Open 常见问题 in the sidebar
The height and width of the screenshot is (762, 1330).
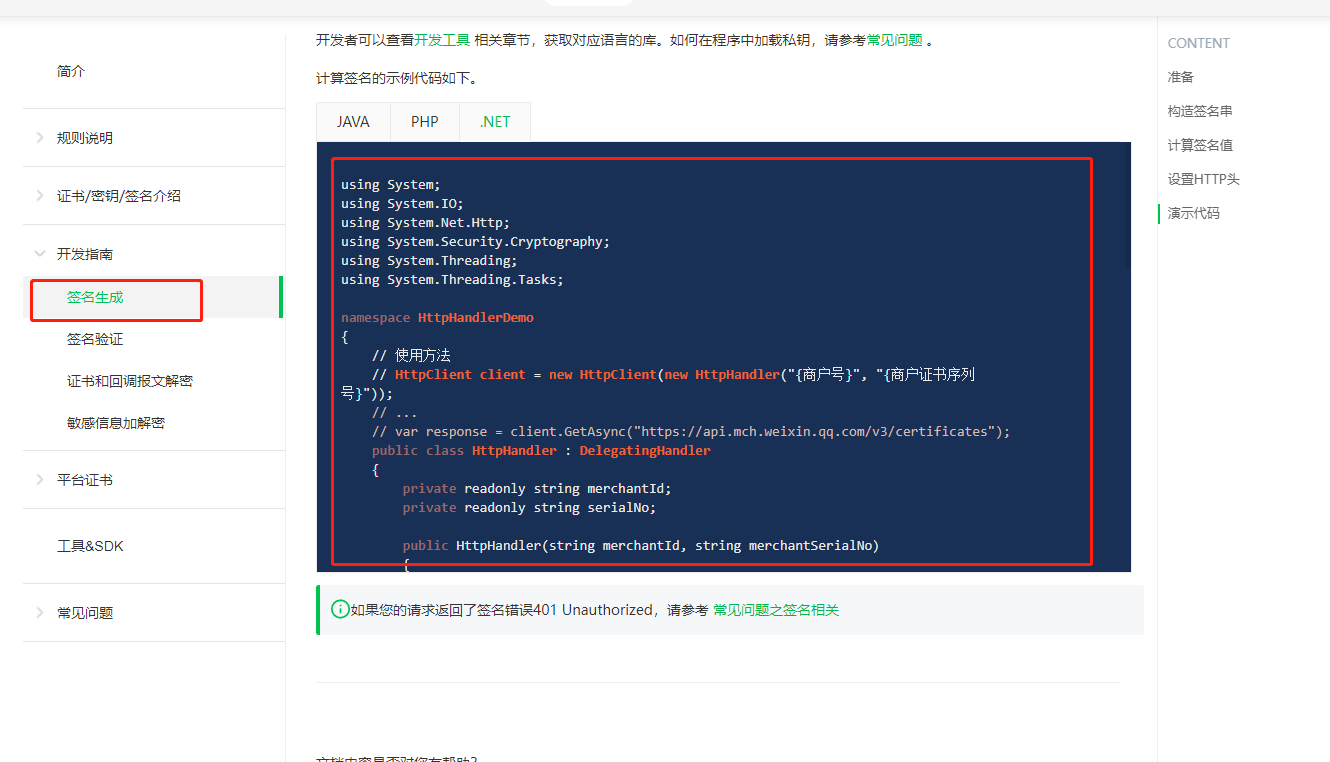tap(85, 613)
